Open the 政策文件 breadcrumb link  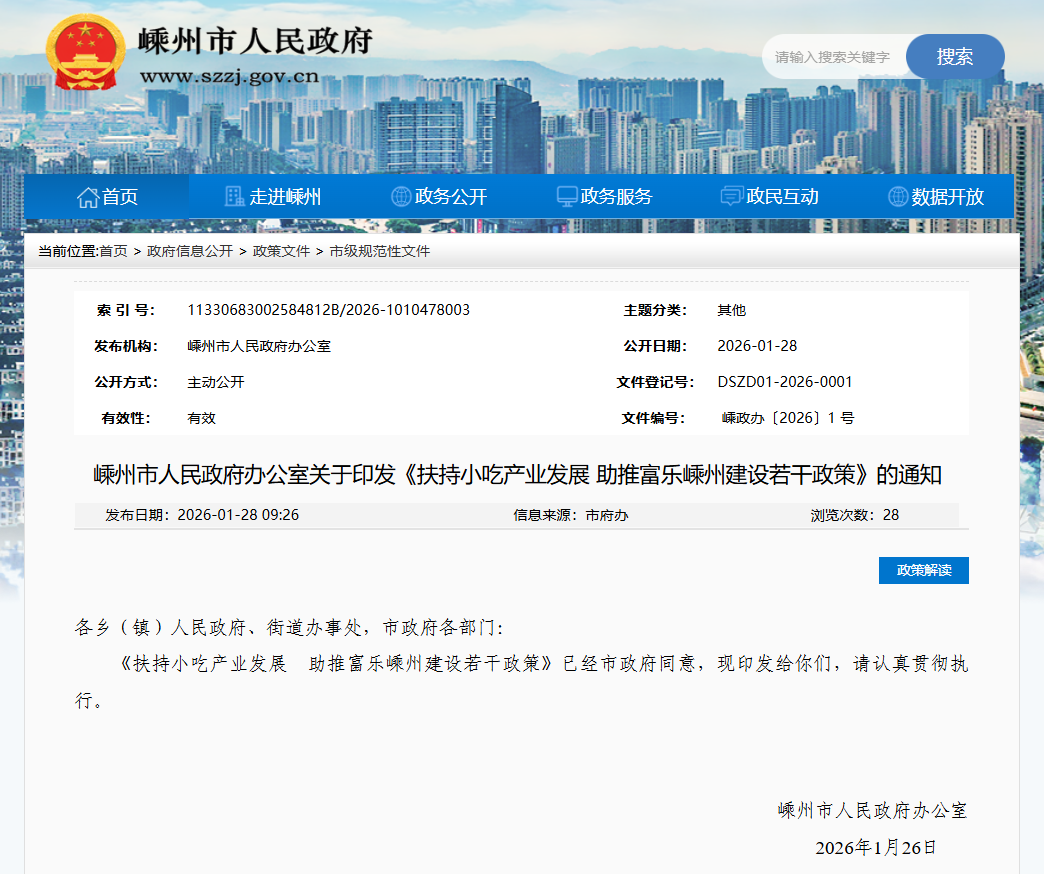281,251
